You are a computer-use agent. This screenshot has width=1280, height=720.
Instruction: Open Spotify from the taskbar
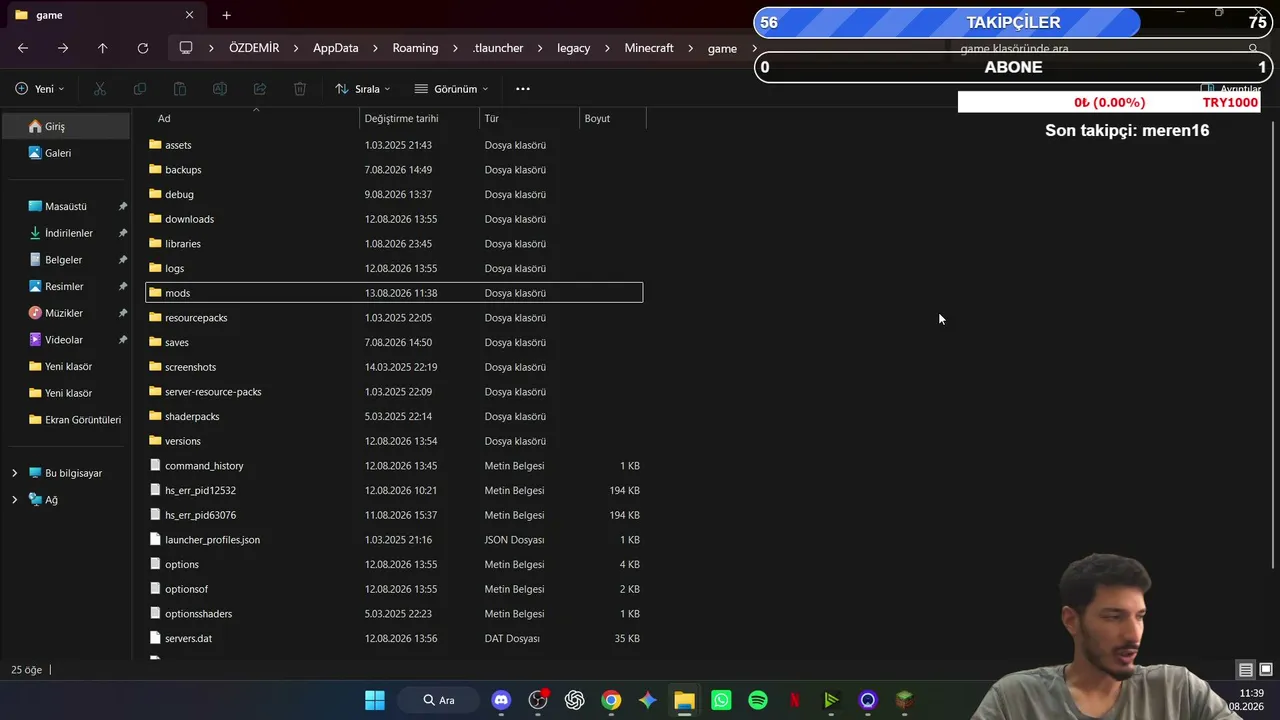tap(758, 700)
